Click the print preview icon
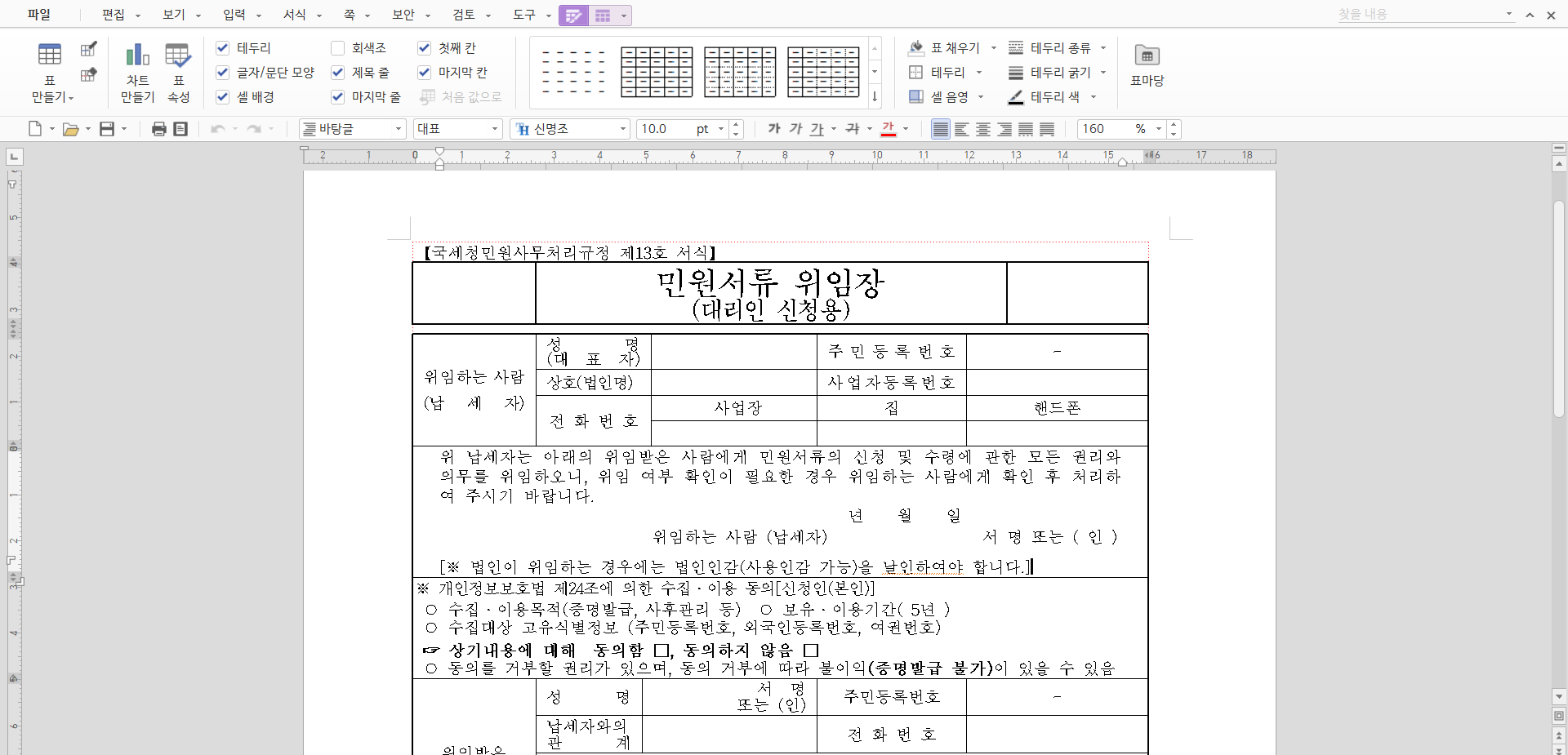 click(x=180, y=129)
